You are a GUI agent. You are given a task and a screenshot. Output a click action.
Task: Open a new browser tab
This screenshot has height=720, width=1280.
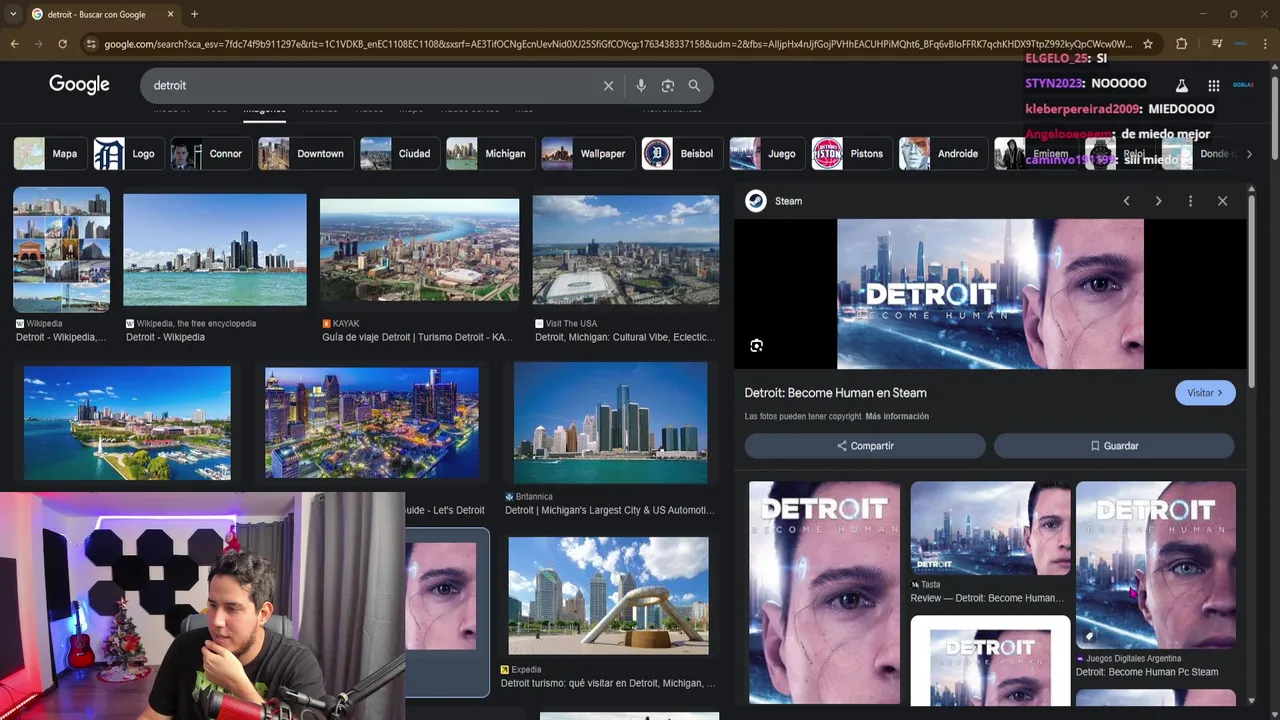tap(194, 14)
